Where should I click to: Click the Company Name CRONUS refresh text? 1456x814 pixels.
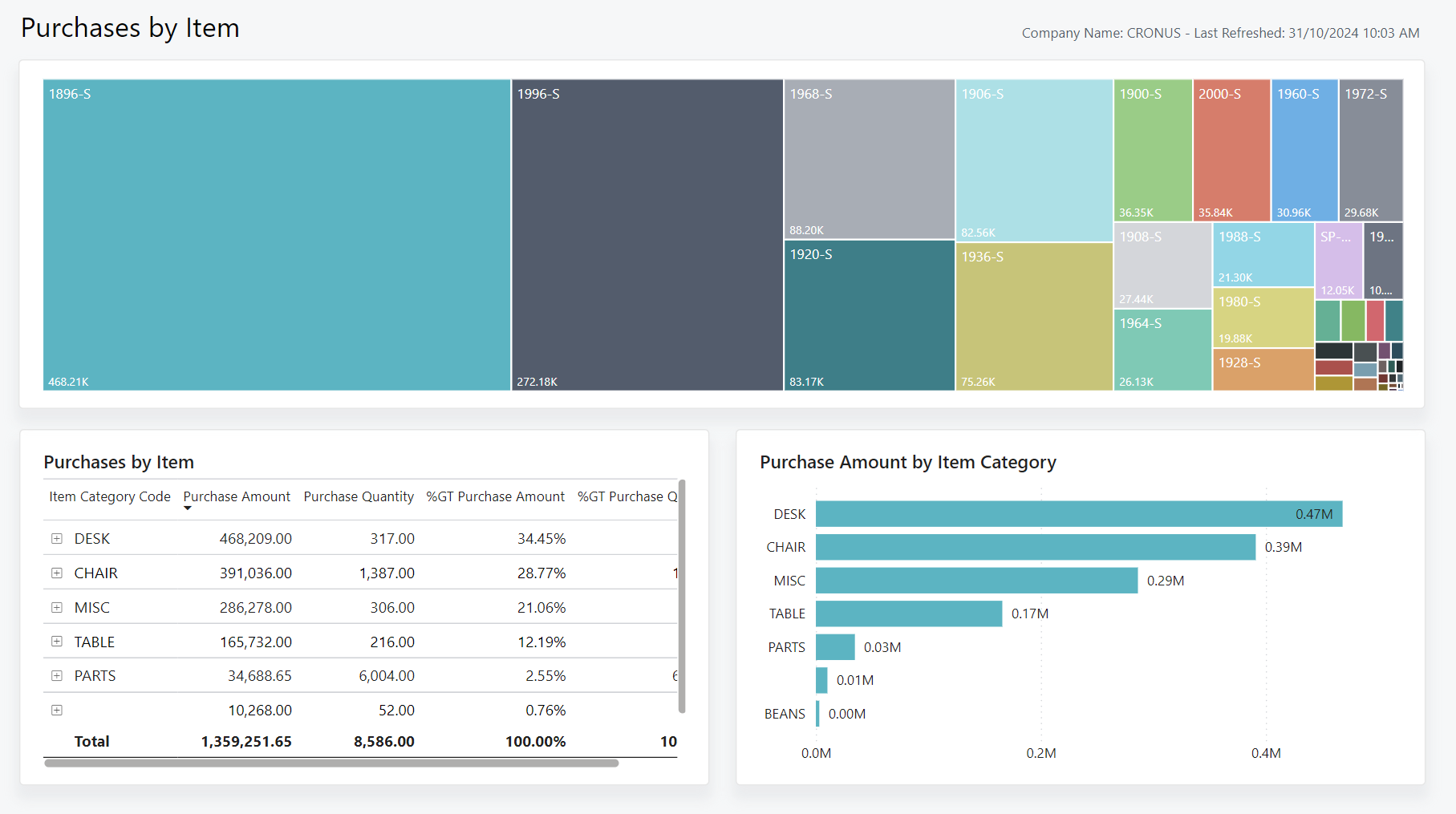pos(1221,33)
